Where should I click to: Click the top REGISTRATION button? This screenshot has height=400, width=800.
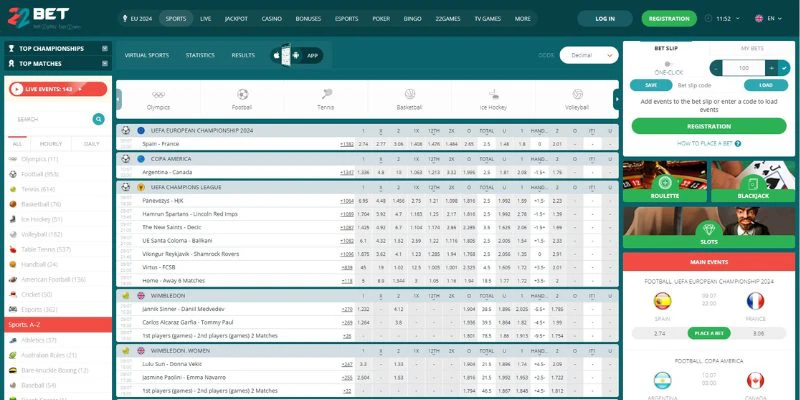pyautogui.click(x=669, y=18)
